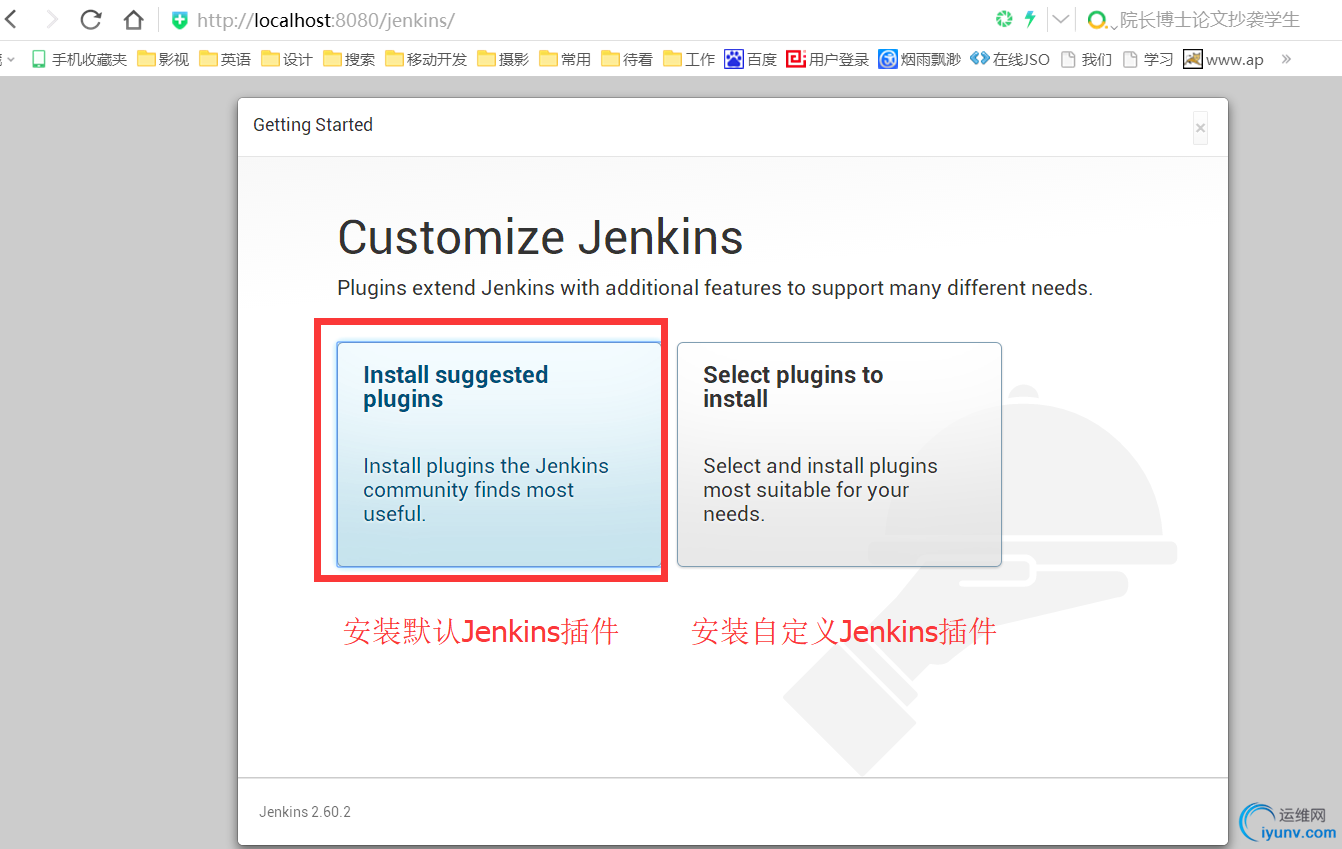Open the 在线JSO bookmark
The width and height of the screenshot is (1342, 849).
1010,59
